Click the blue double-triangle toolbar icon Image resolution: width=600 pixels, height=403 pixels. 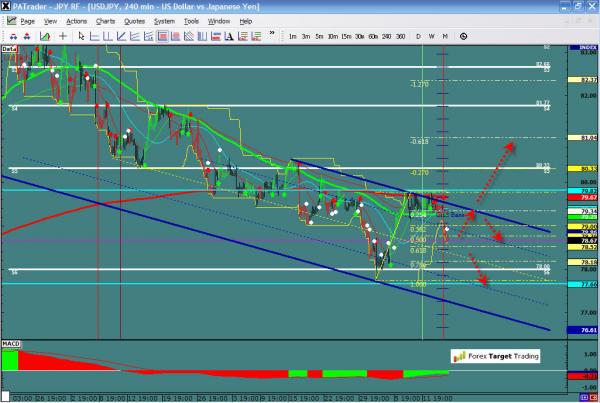[13, 36]
